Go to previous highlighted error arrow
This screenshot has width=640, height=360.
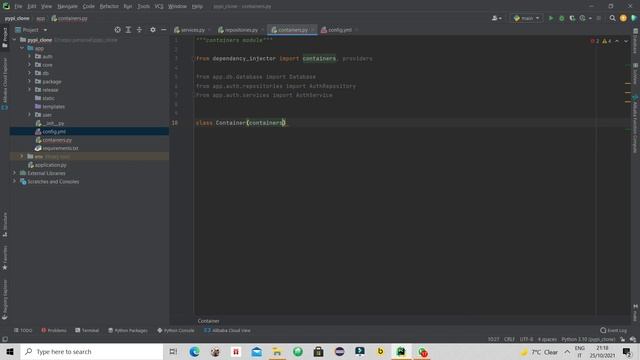coord(617,41)
